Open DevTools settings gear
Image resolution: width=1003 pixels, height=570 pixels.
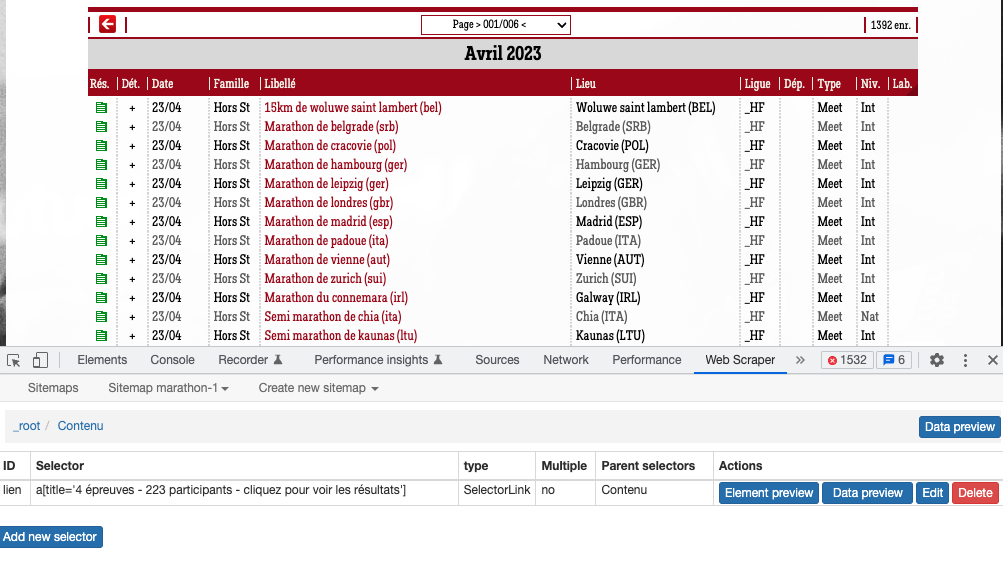pos(937,360)
